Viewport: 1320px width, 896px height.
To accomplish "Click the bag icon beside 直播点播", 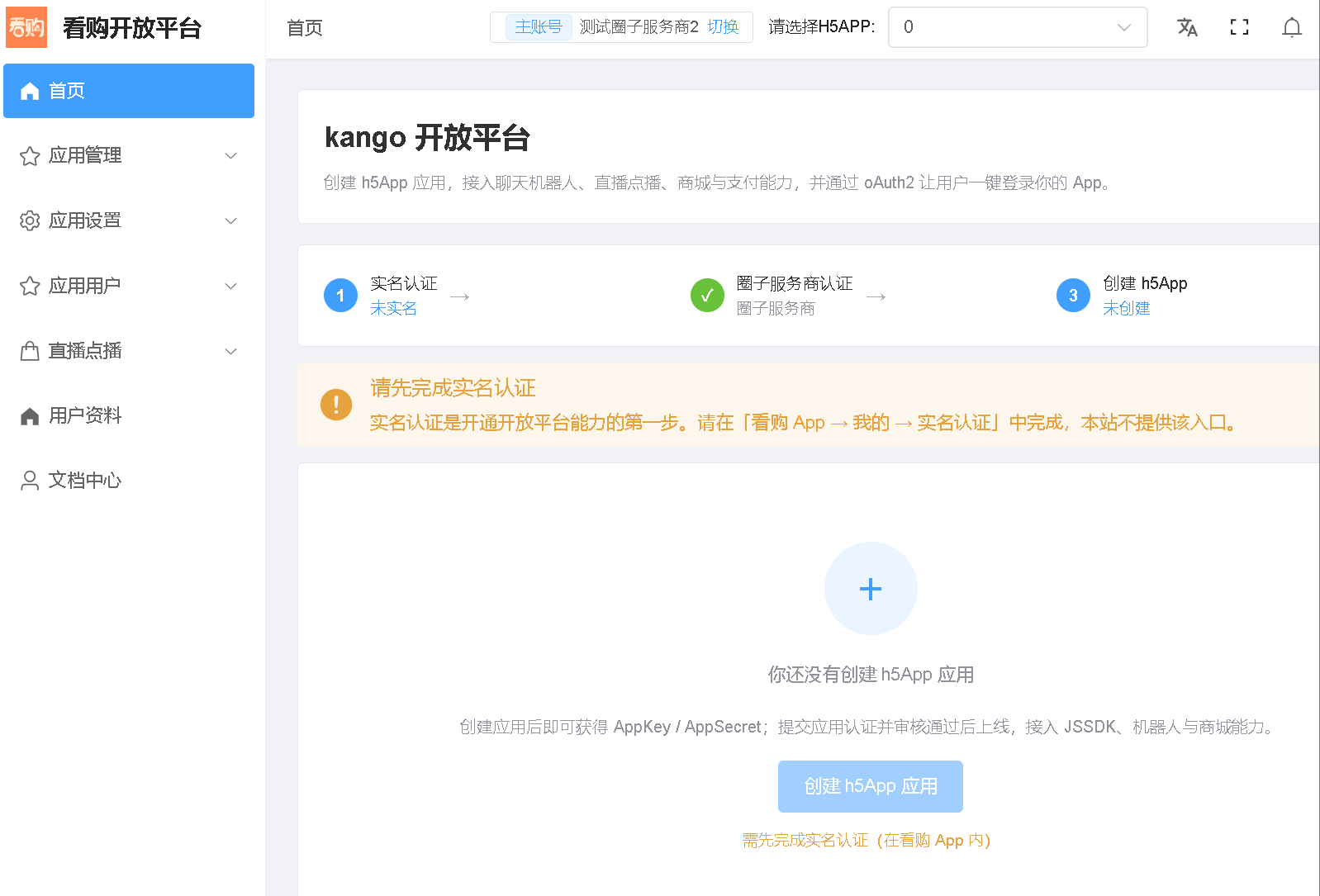I will [x=30, y=351].
